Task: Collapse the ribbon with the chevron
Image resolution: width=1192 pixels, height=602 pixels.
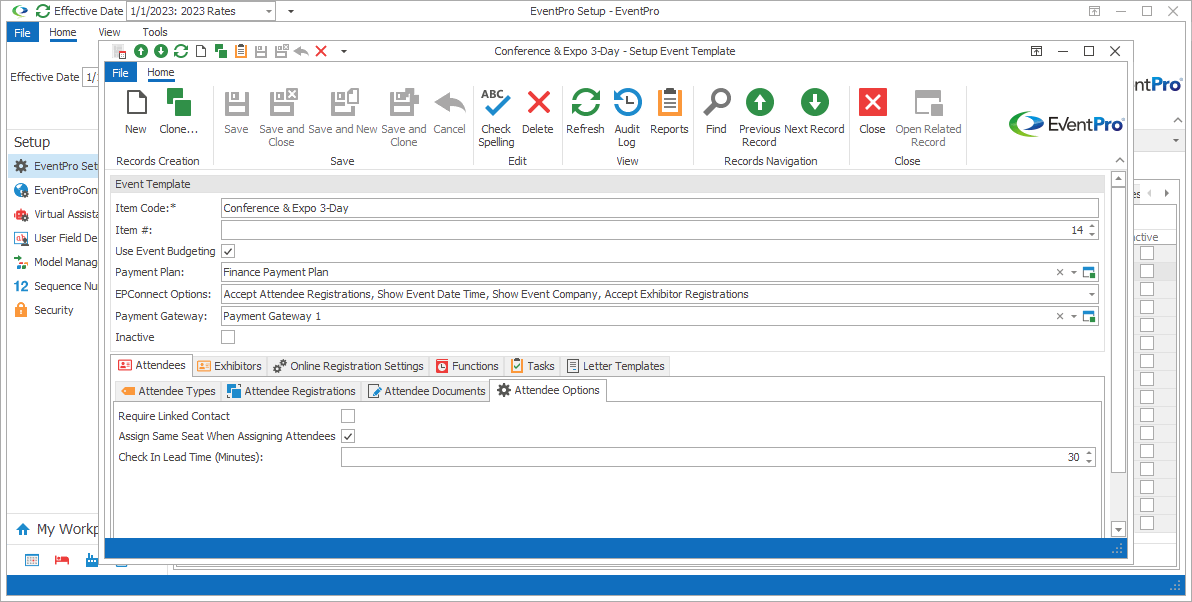Action: point(1119,160)
